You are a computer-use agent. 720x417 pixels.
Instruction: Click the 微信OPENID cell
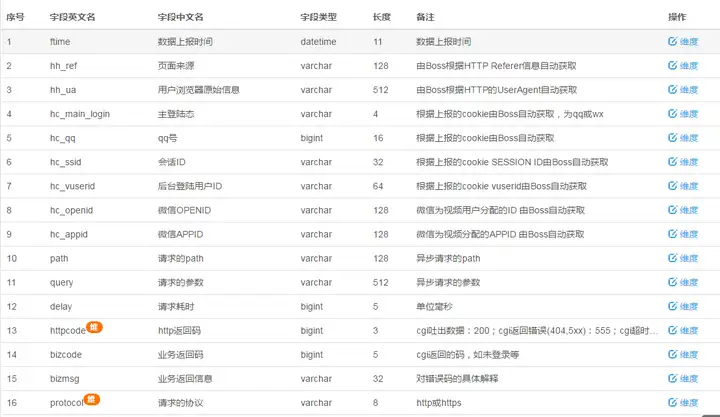point(185,210)
